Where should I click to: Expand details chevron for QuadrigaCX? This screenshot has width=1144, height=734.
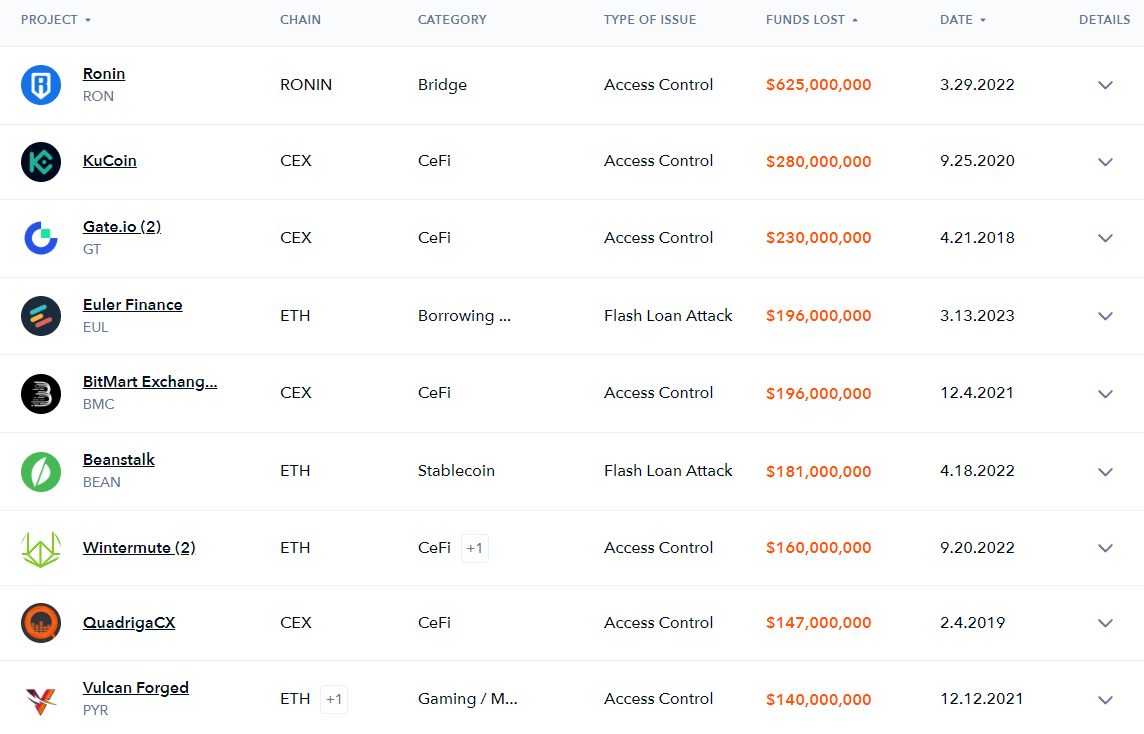tap(1105, 623)
